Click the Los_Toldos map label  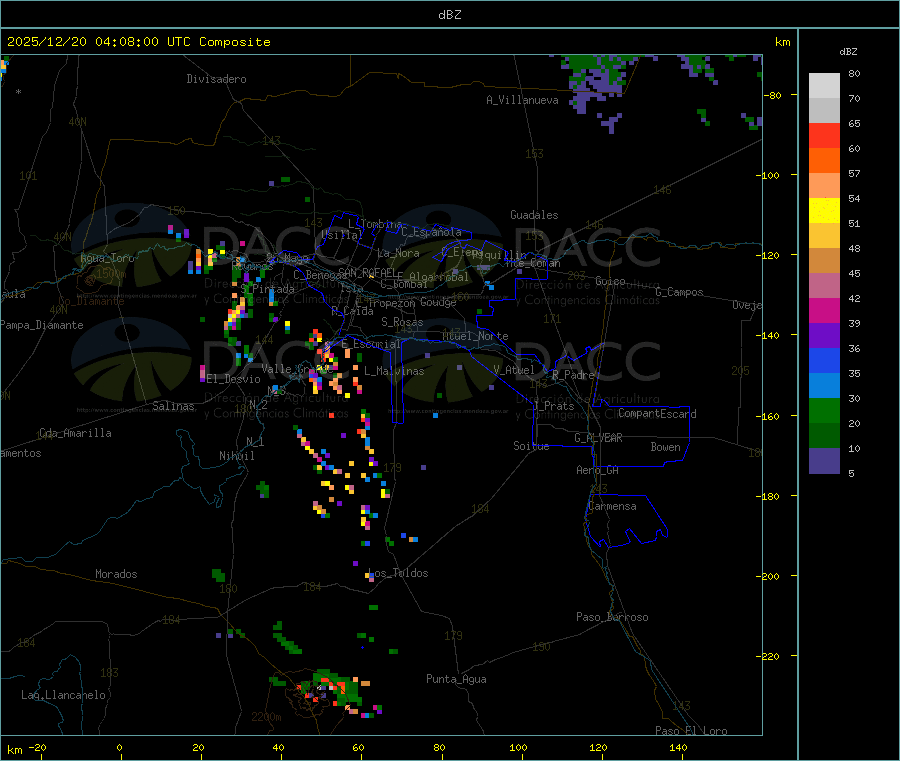(x=398, y=573)
